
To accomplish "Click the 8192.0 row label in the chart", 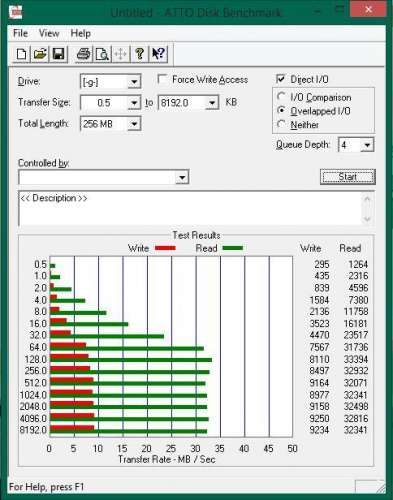I will click(x=33, y=430).
